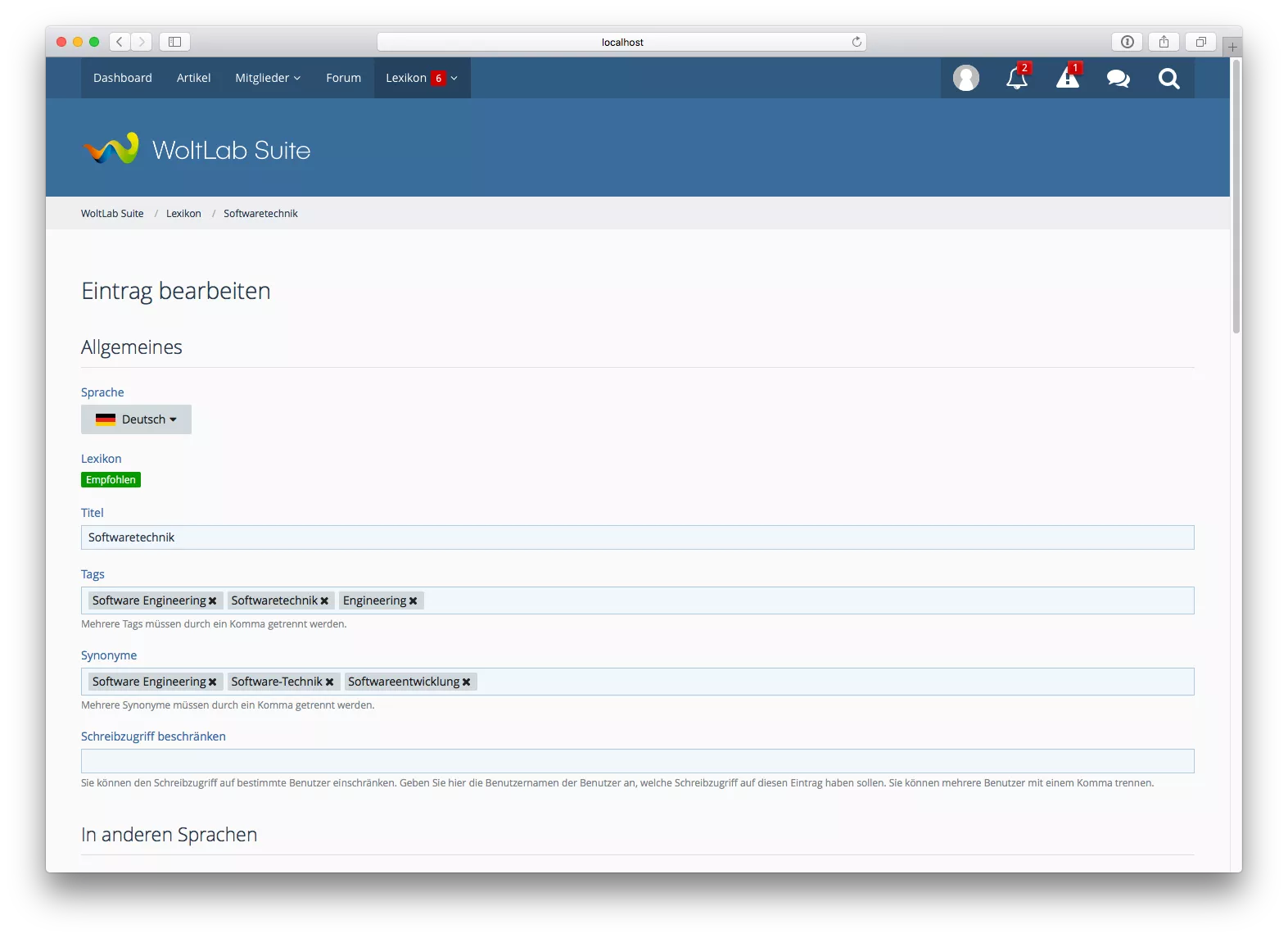The image size is (1288, 938).
Task: Expand the Lexikon navigation menu
Action: point(422,78)
